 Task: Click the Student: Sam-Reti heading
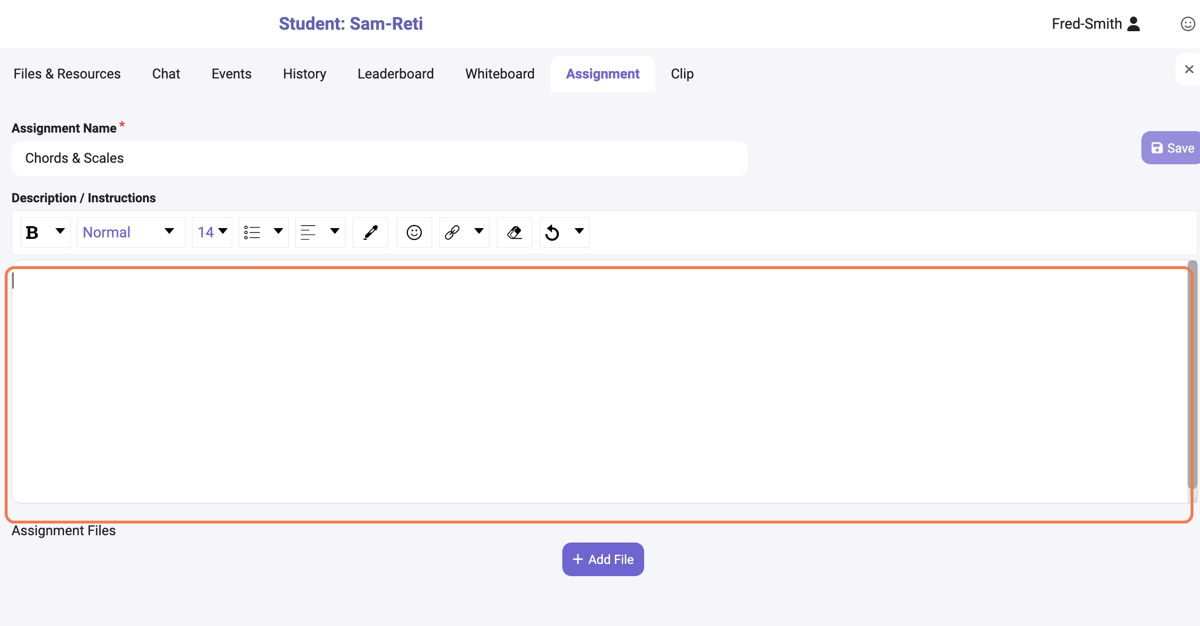pyautogui.click(x=351, y=24)
